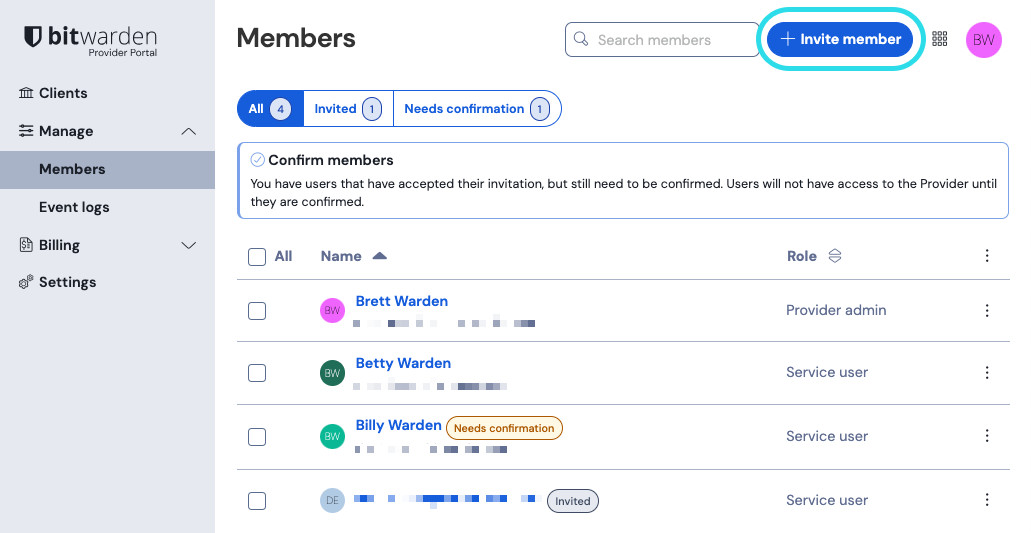Go to Event logs in sidebar

coord(74,207)
